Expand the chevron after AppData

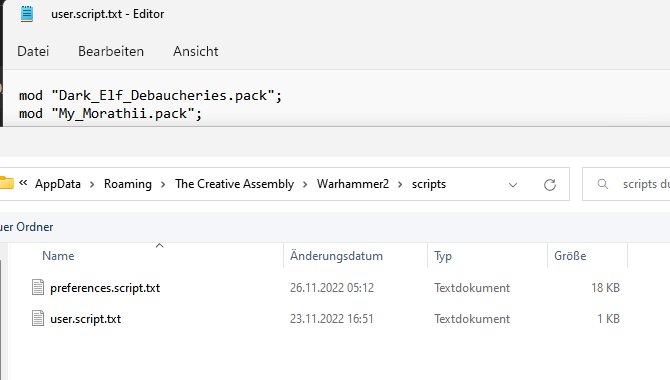click(x=92, y=185)
